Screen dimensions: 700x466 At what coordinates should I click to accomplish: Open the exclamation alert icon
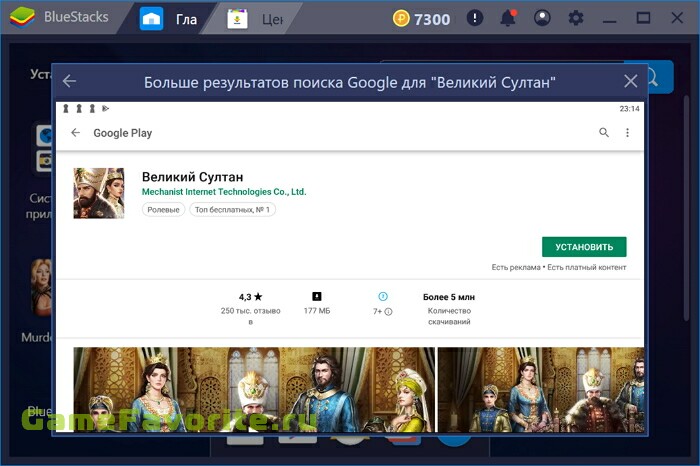[x=475, y=18]
